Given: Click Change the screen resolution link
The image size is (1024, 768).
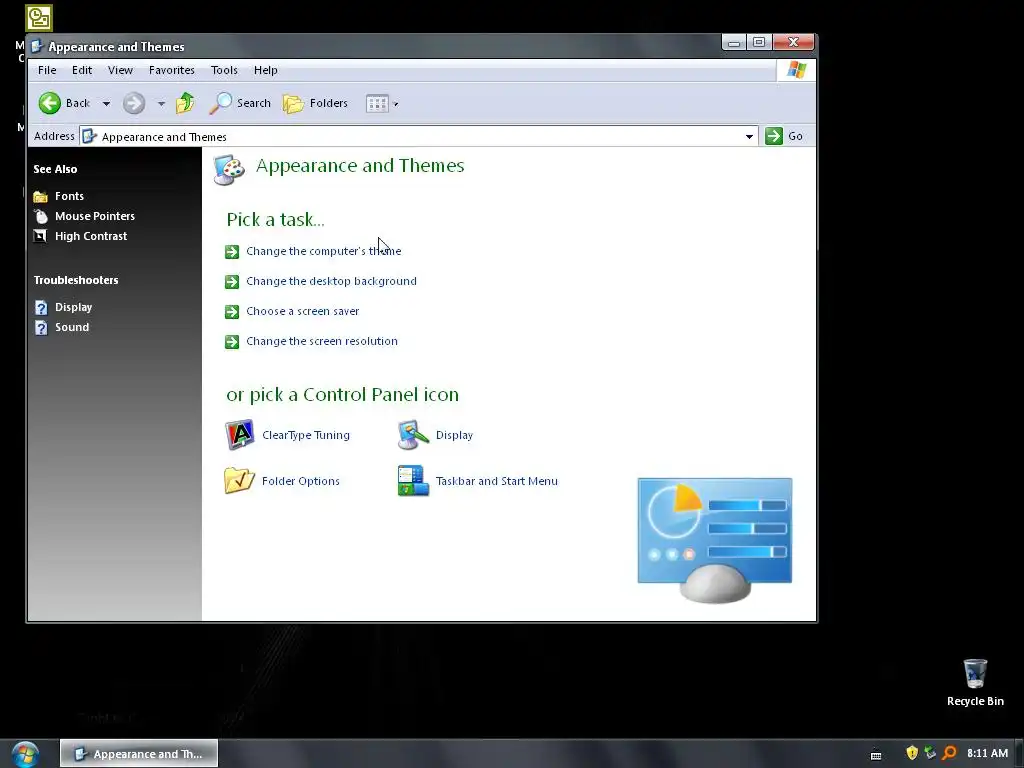Looking at the screenshot, I should (x=322, y=342).
